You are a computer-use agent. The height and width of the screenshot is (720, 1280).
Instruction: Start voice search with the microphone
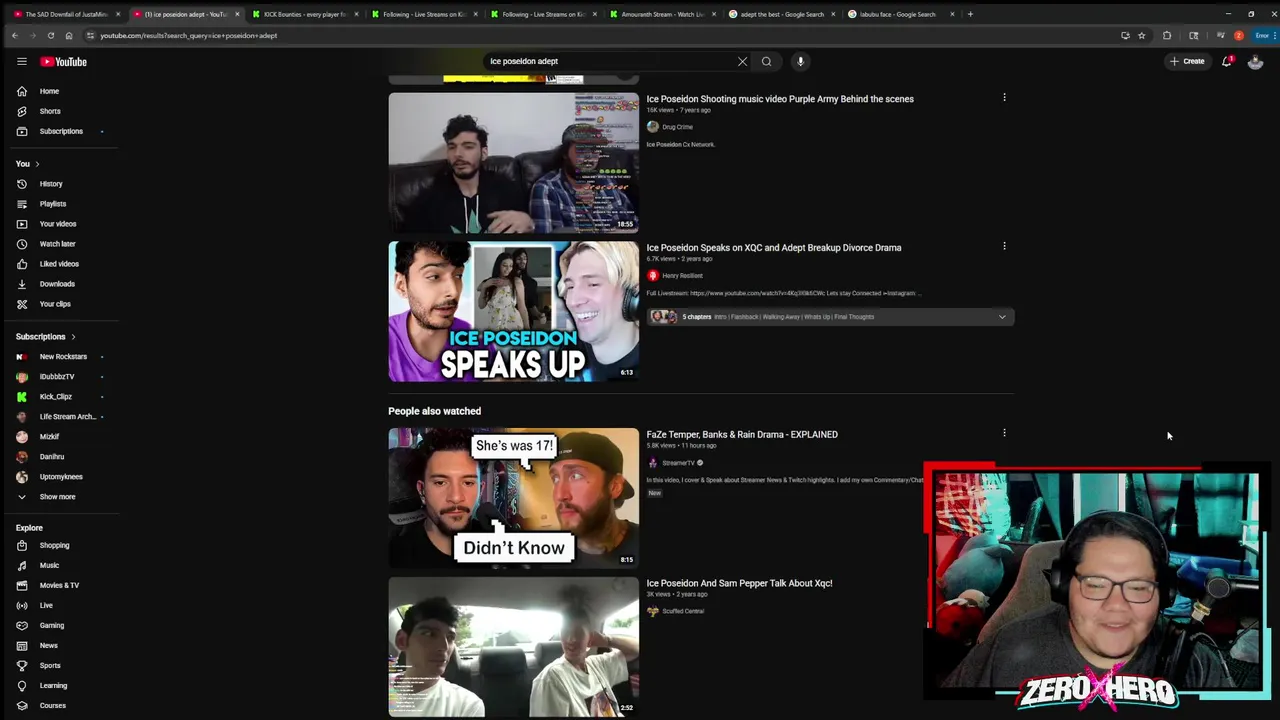tap(800, 61)
